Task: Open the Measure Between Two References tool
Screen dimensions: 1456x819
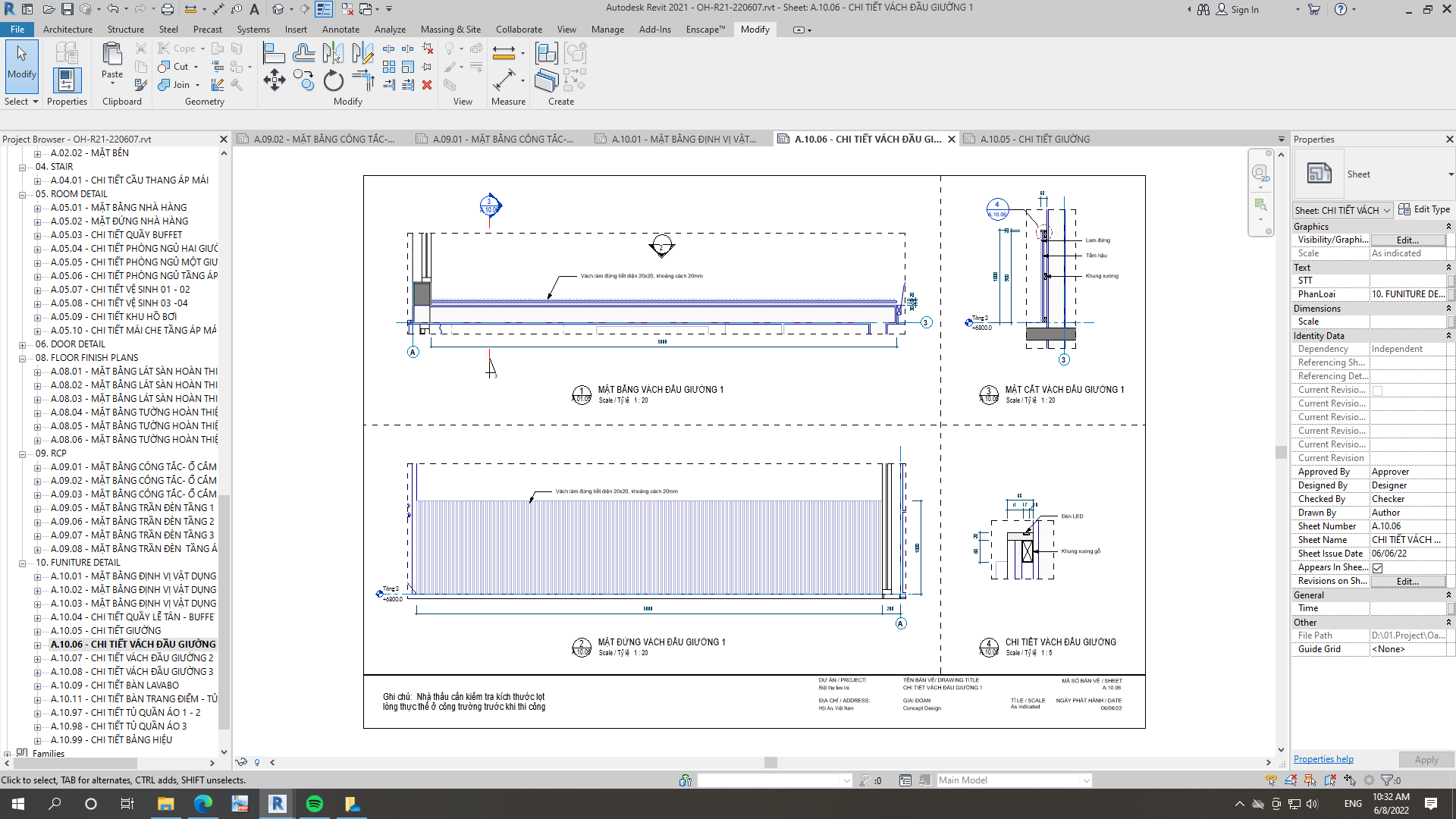Action: click(x=504, y=53)
